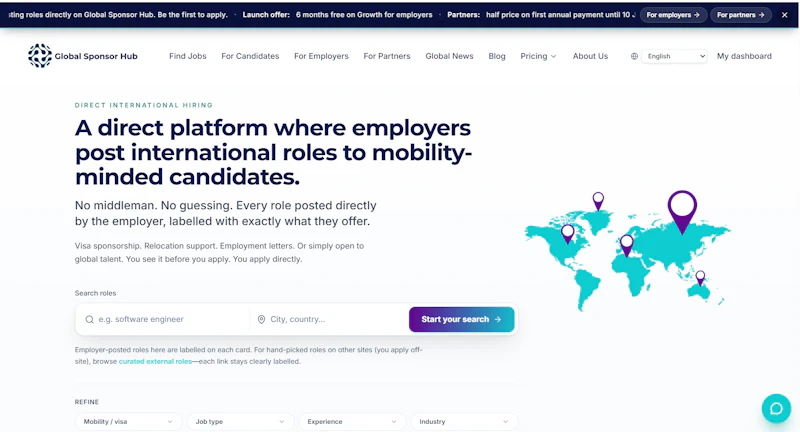Click the job title search field
This screenshot has width=800, height=432.
(x=163, y=319)
